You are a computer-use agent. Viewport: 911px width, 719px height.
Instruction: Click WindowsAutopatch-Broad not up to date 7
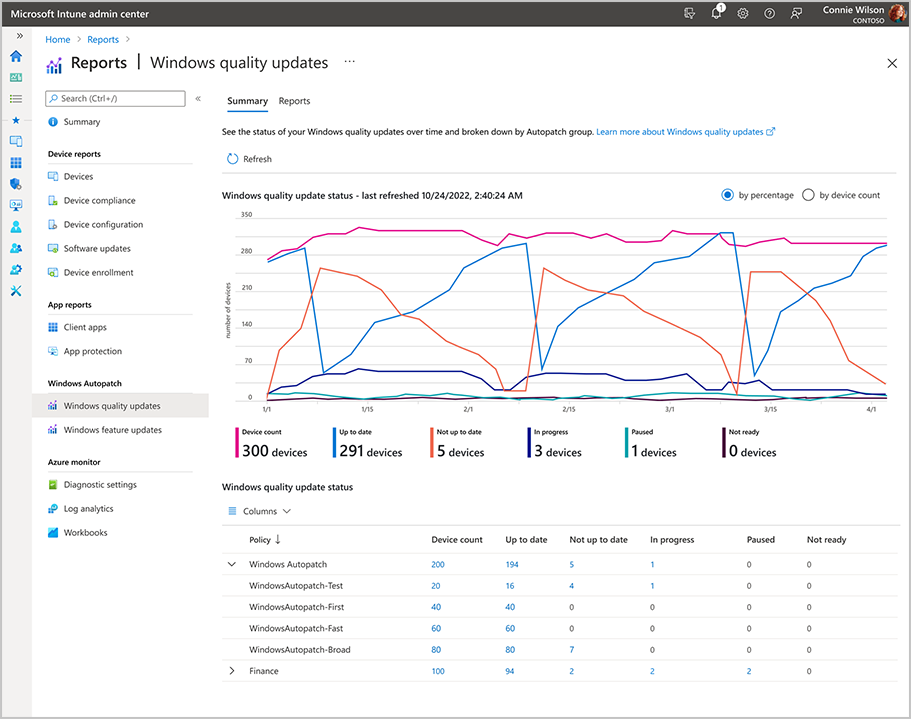tap(571, 650)
